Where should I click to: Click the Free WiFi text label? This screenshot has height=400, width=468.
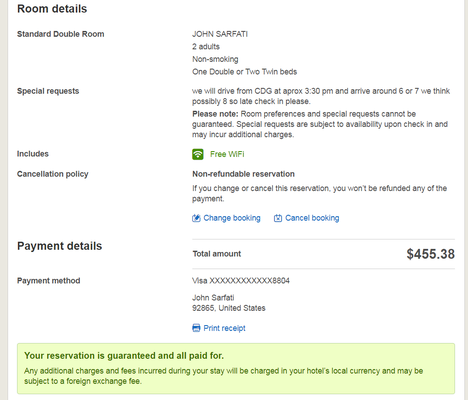(x=227, y=154)
